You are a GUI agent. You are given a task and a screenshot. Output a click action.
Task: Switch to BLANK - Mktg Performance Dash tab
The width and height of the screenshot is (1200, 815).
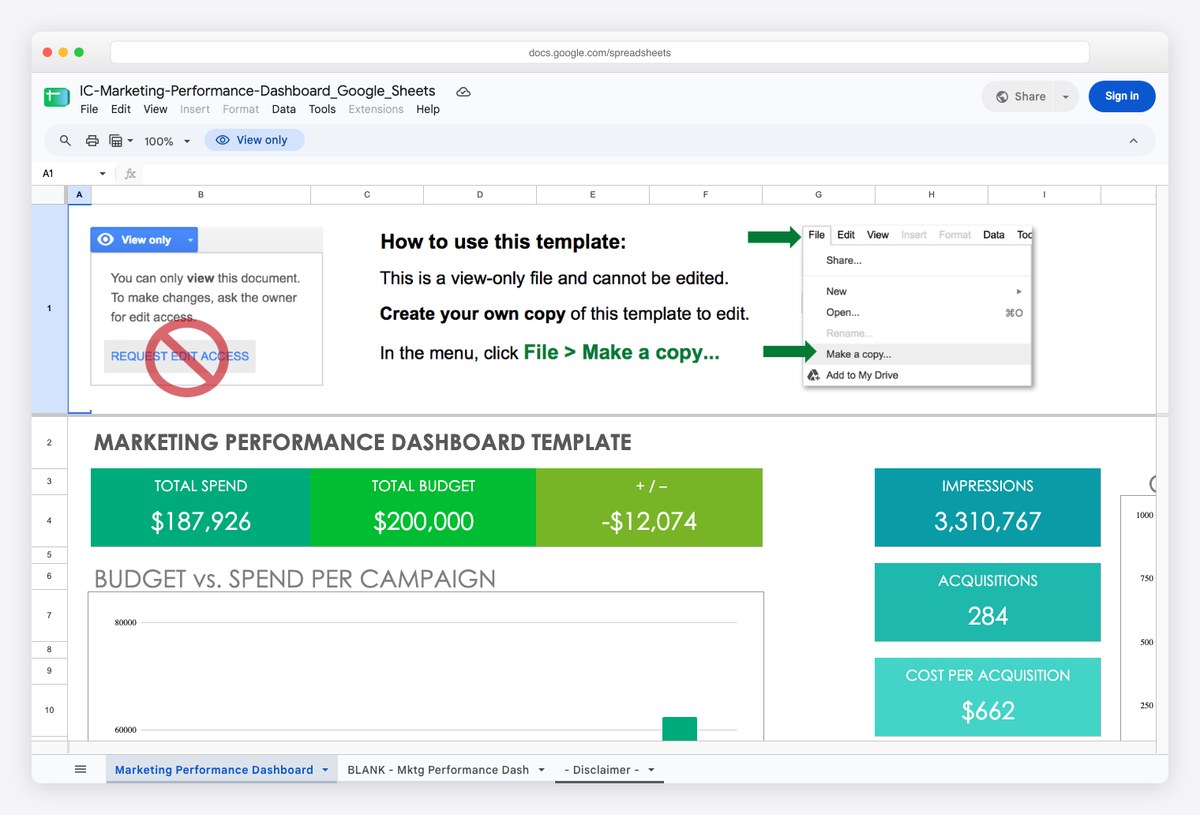point(438,770)
